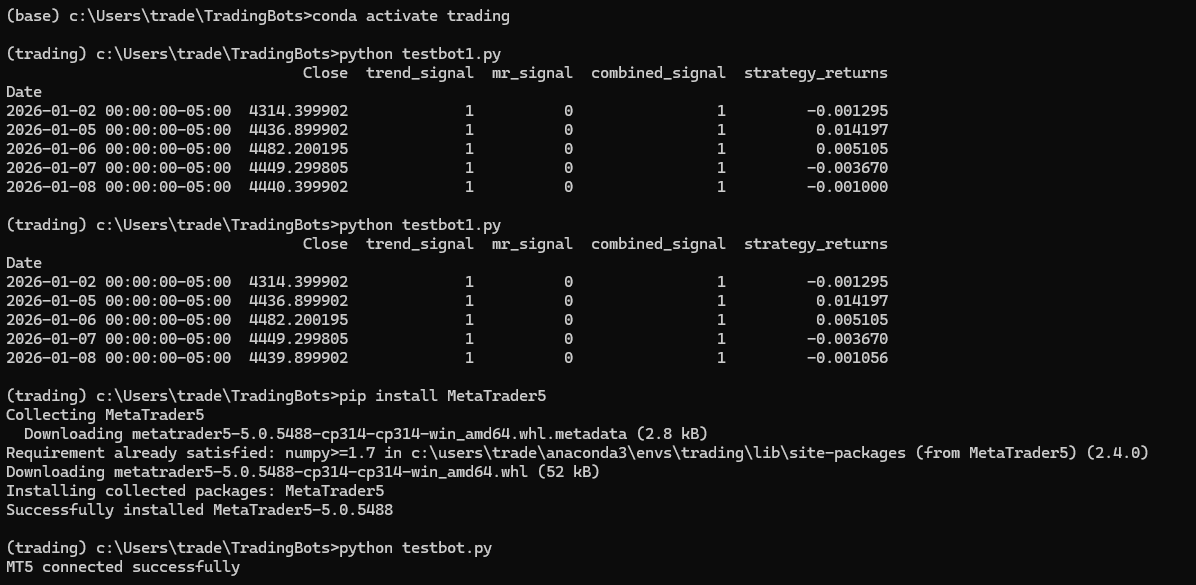1196x585 pixels.
Task: Click the '(base)' environment prompt prefix
Action: pos(28,16)
